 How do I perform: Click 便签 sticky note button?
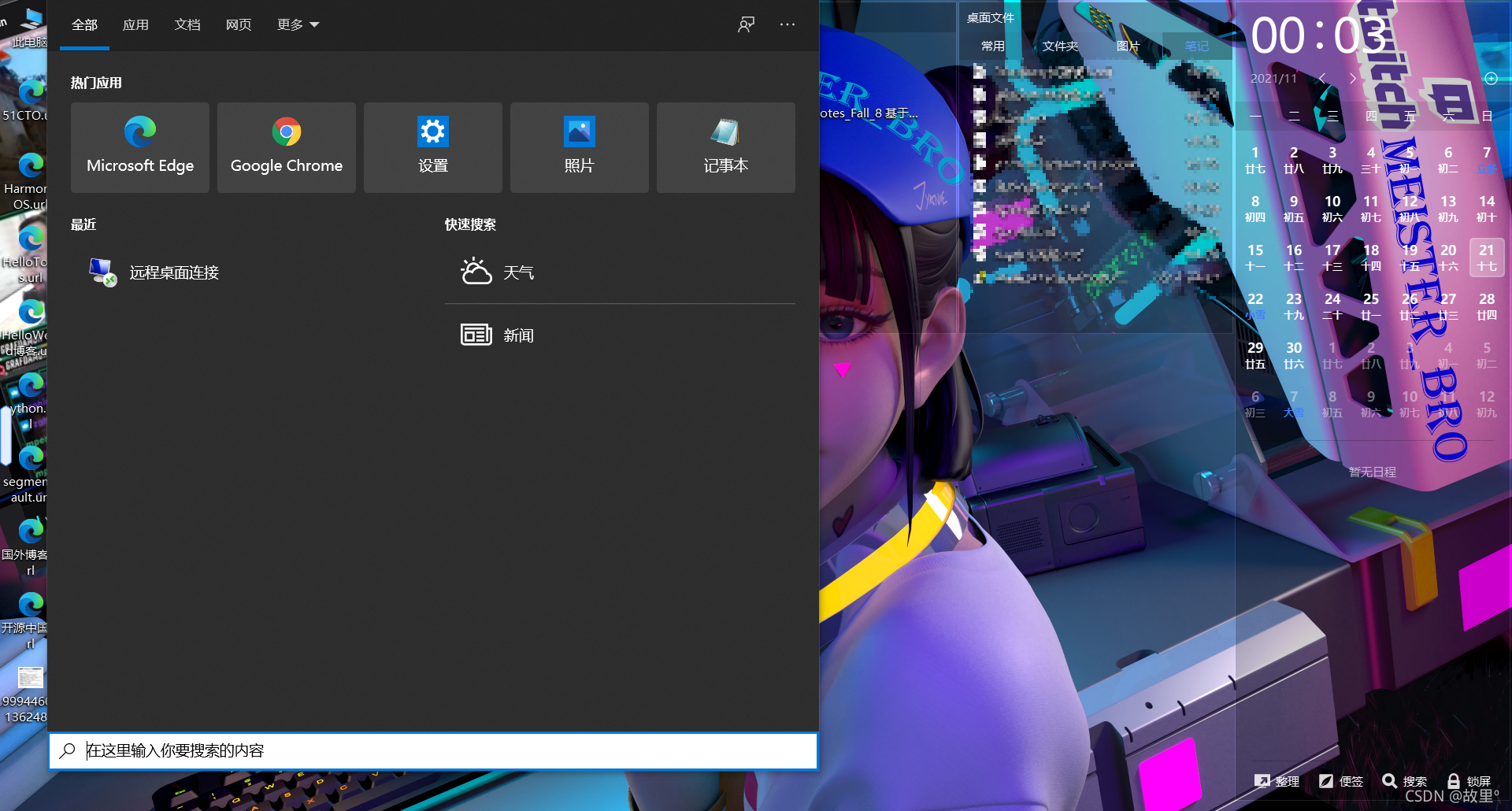pos(1341,781)
